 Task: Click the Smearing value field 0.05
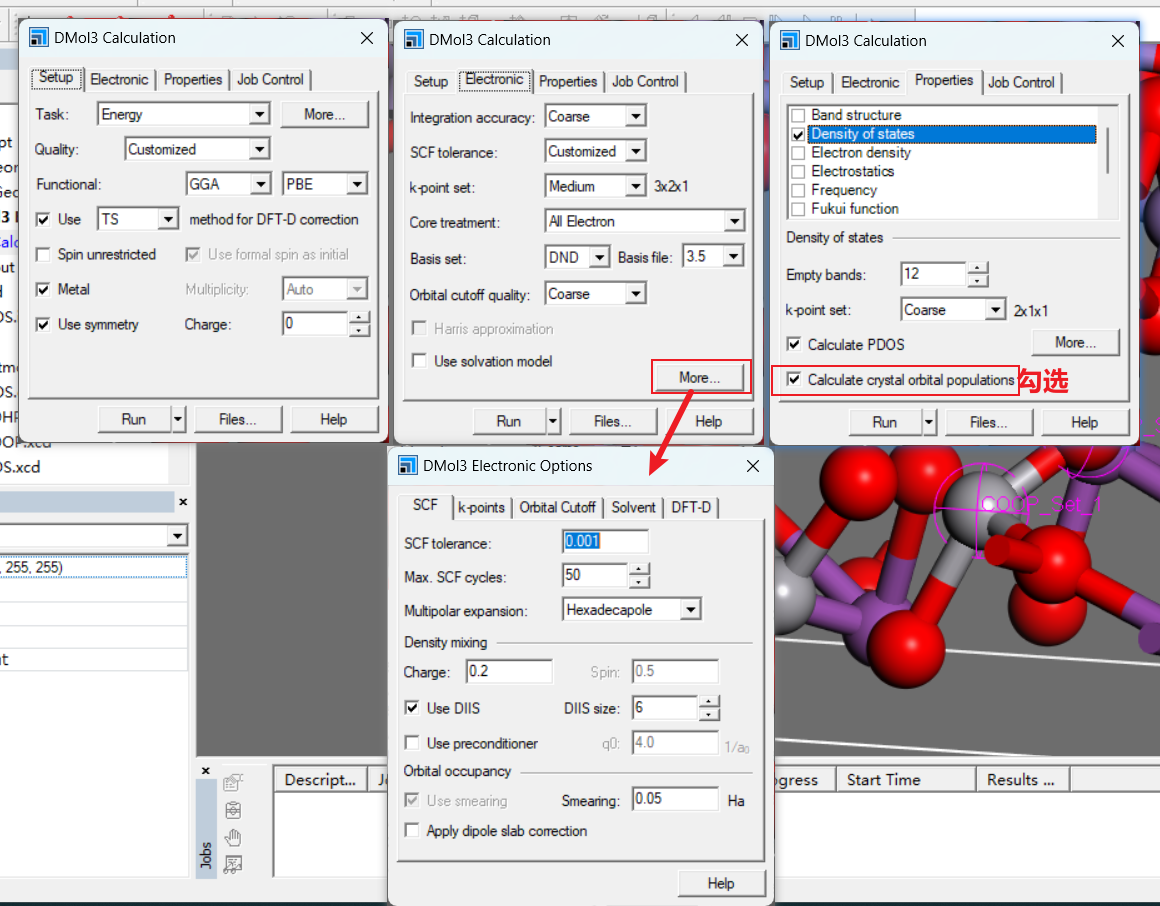tap(675, 799)
